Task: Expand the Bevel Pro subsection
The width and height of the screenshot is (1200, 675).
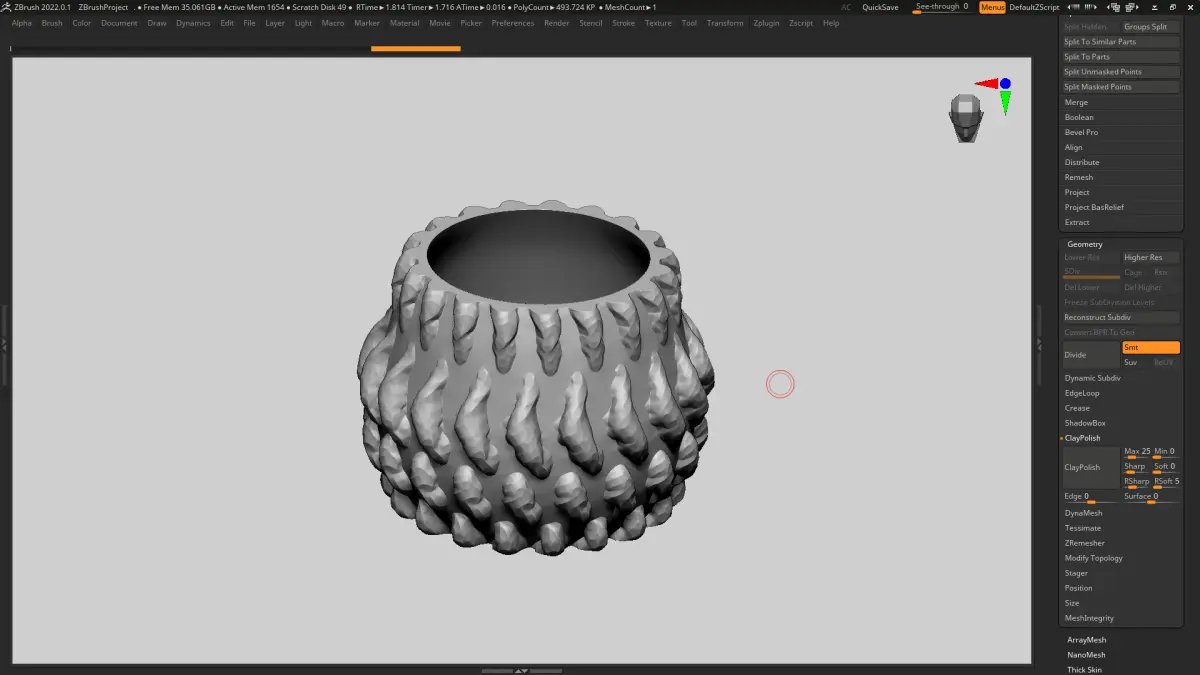Action: point(1081,132)
